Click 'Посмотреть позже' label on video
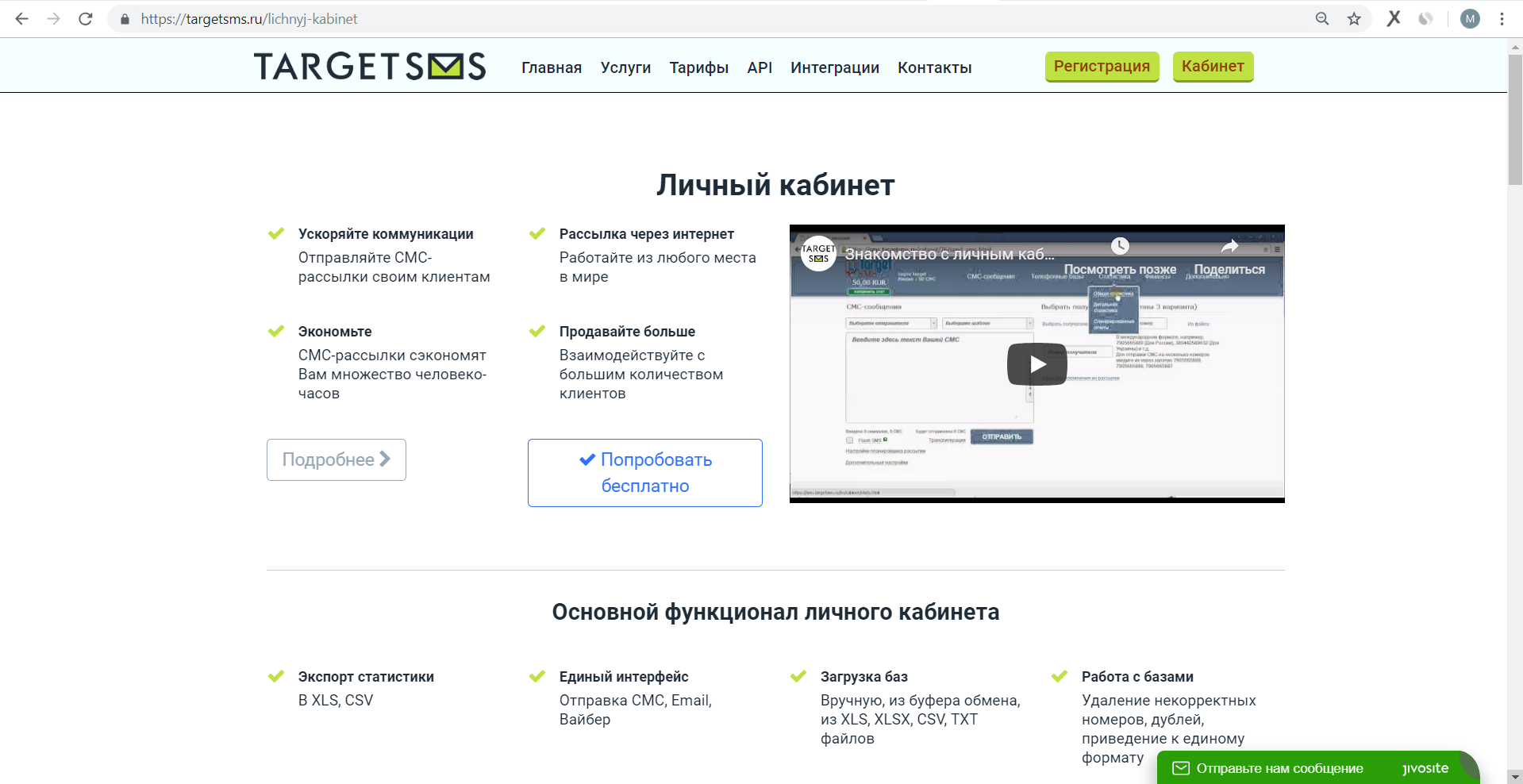The height and width of the screenshot is (784, 1523). coord(1120,270)
